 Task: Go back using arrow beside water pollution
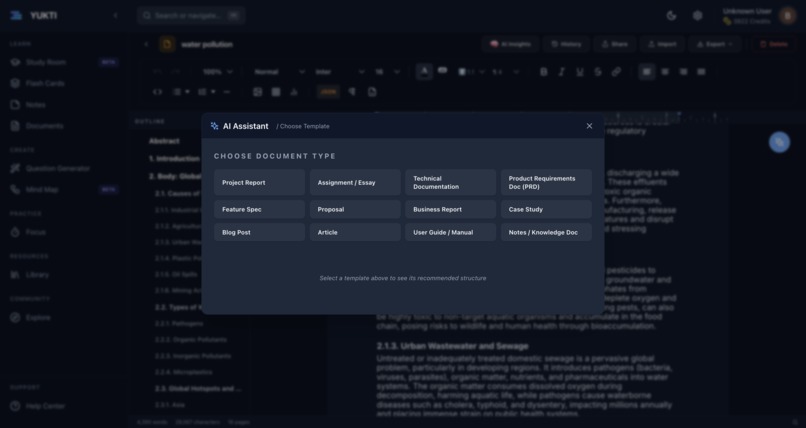[x=146, y=45]
